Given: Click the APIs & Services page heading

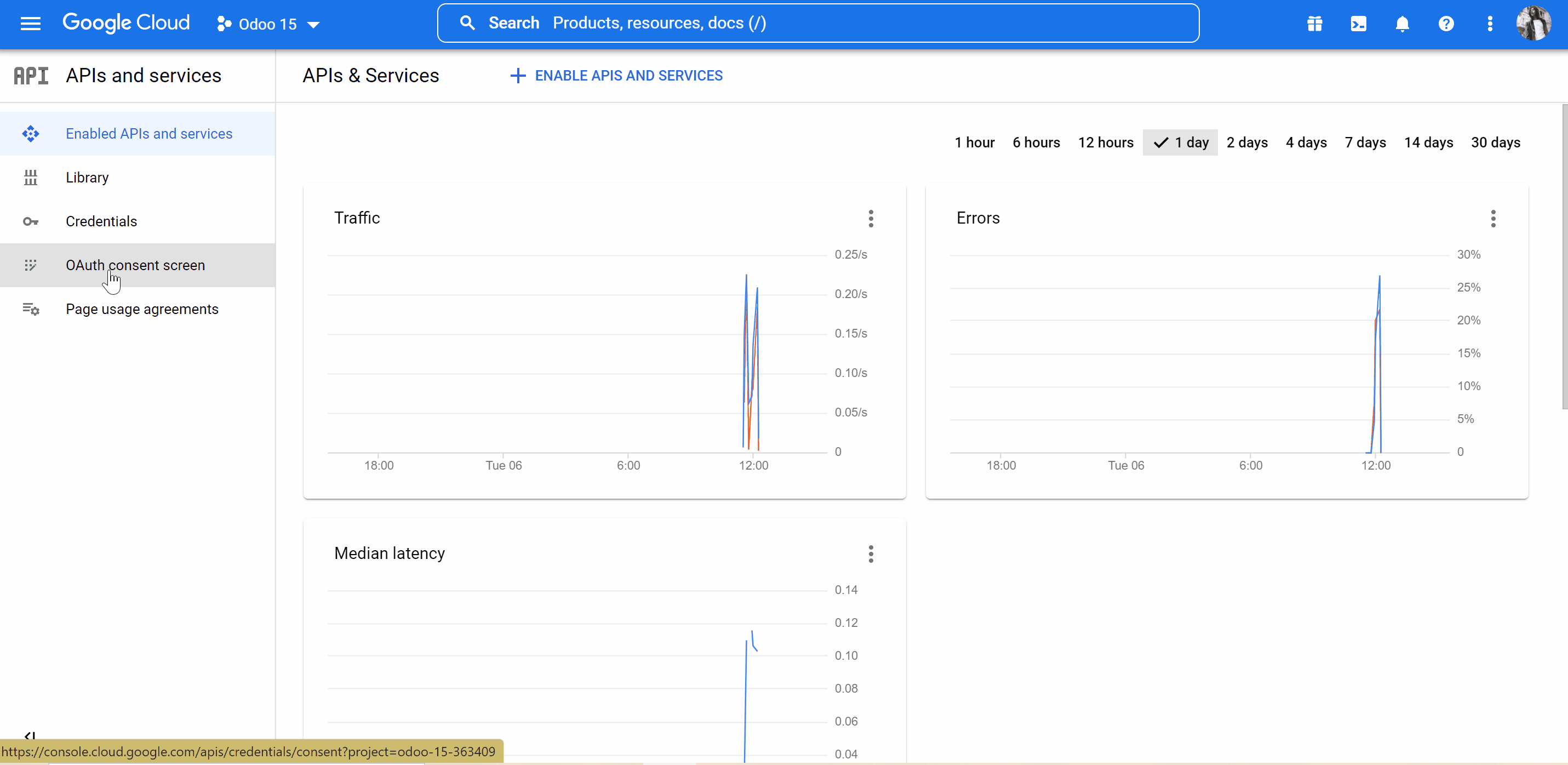Looking at the screenshot, I should click(x=371, y=76).
